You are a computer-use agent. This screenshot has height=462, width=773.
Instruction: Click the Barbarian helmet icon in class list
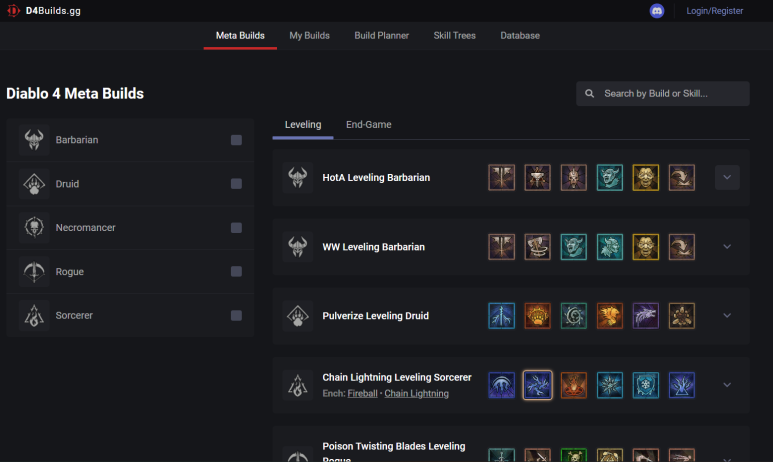[34, 140]
